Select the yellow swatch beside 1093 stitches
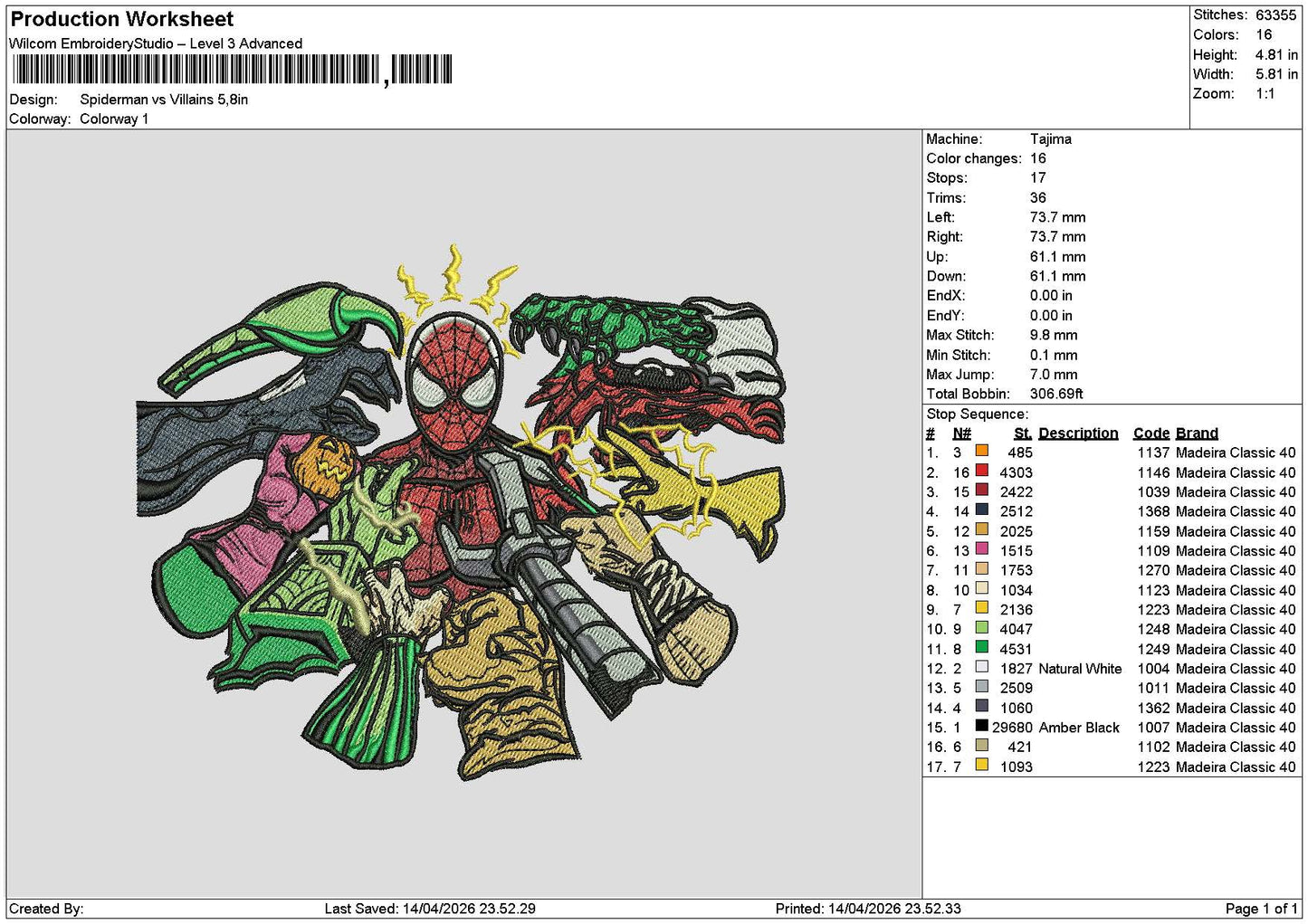 click(x=981, y=766)
